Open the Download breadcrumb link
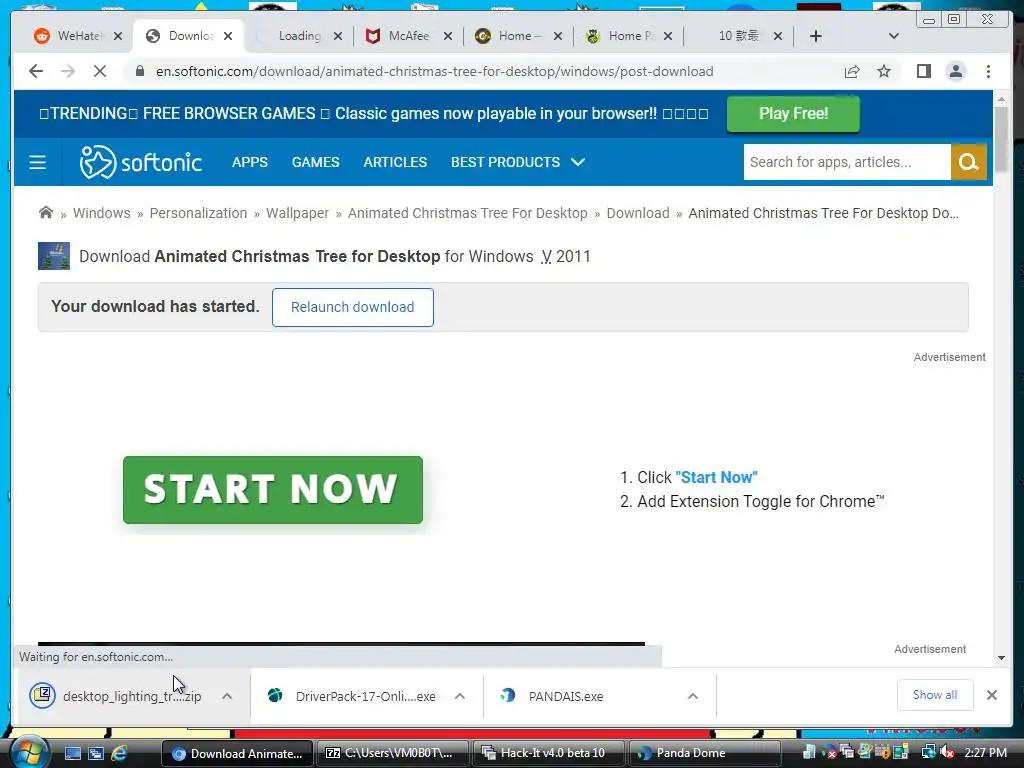 (x=638, y=213)
